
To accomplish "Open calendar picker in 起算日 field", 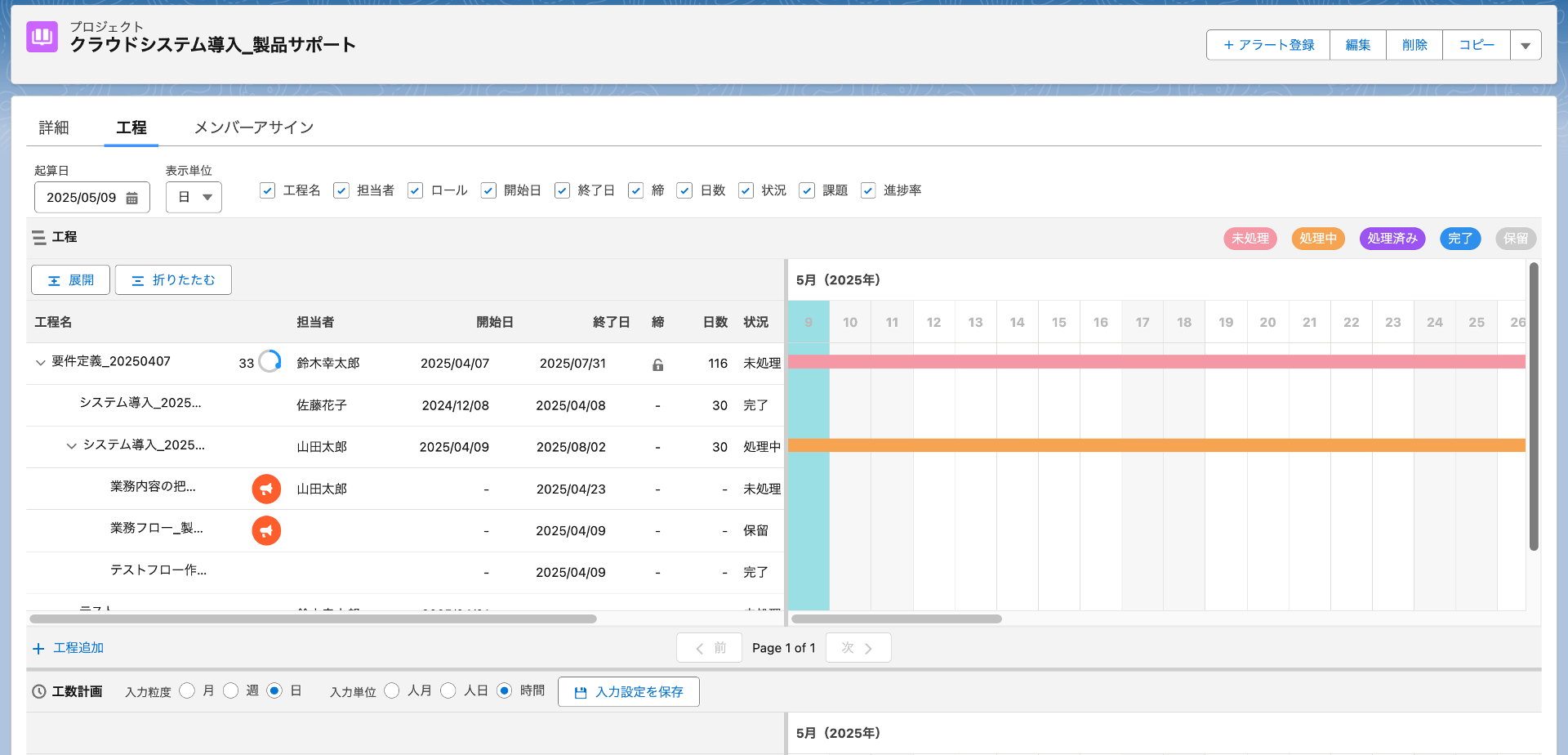I will click(x=131, y=198).
